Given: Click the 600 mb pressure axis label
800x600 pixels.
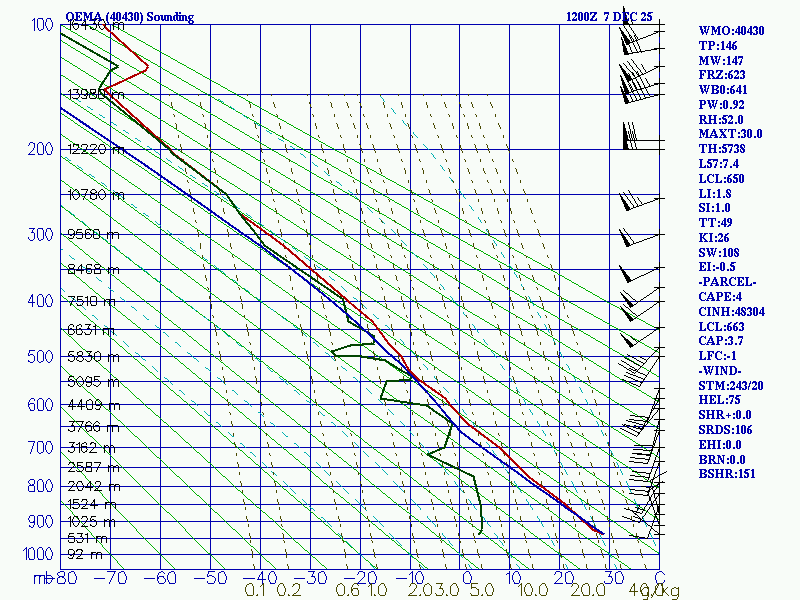Looking at the screenshot, I should [40, 405].
